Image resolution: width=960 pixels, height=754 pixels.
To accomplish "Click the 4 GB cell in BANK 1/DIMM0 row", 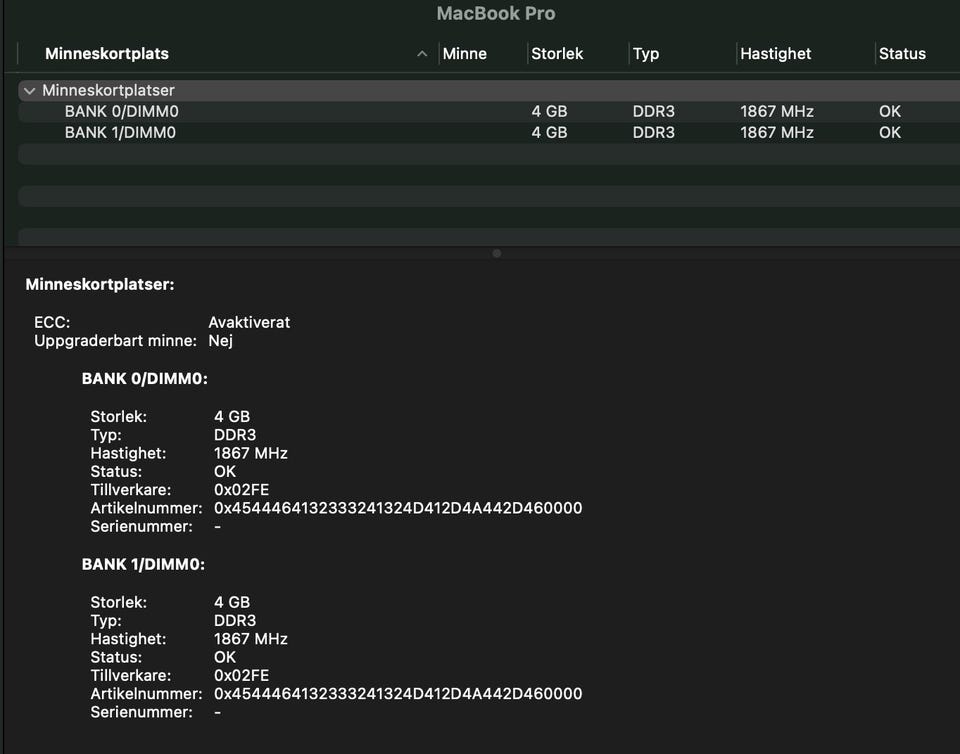I will (x=549, y=133).
